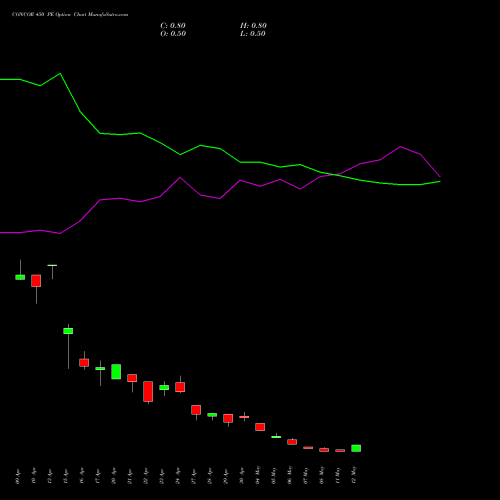Select the 11 May date label
This screenshot has width=500, height=500.
(338, 475)
